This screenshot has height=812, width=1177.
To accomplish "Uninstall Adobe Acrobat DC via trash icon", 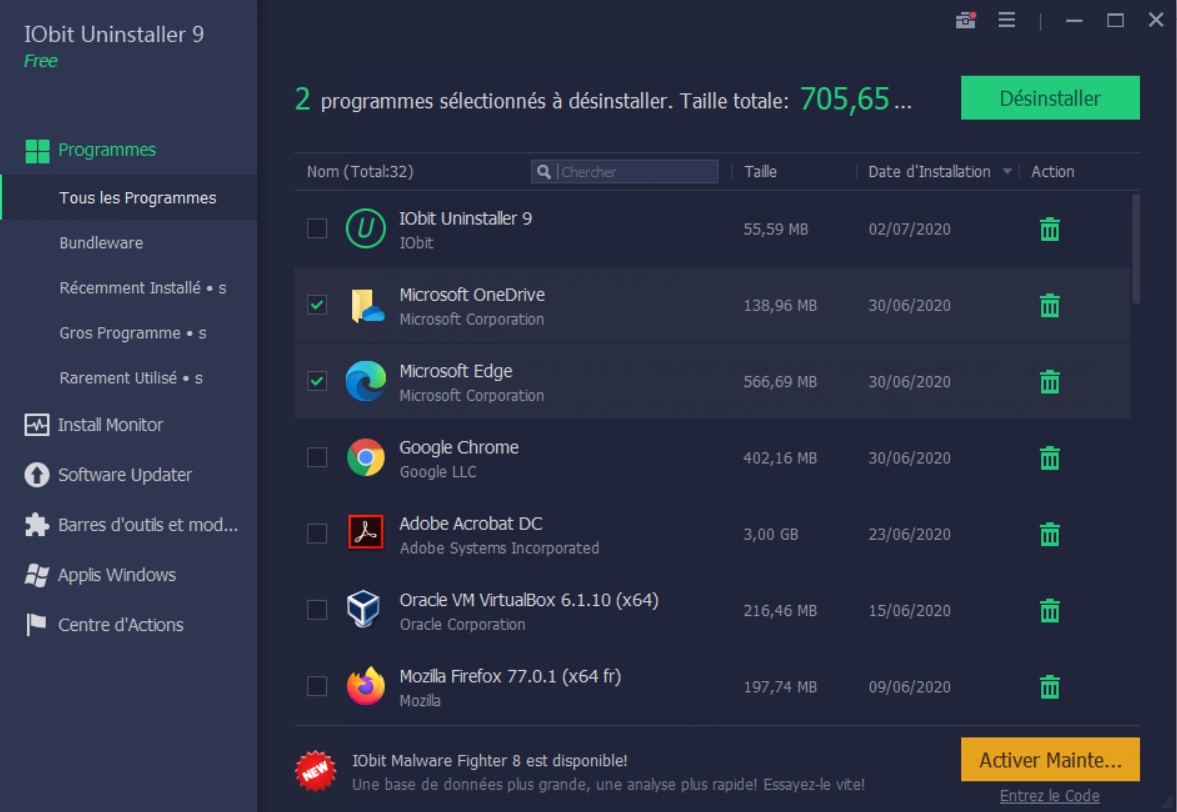I will click(x=1048, y=534).
